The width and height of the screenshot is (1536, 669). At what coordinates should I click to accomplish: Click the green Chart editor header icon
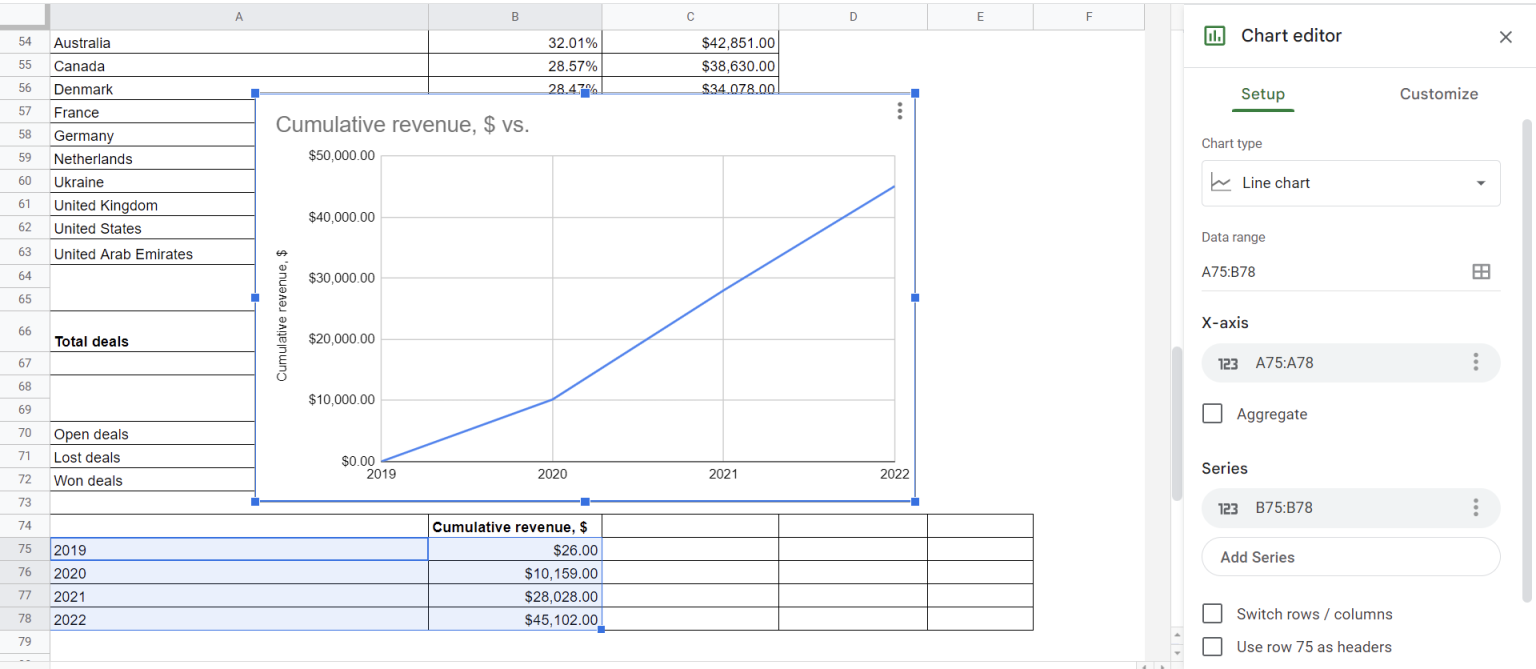pos(1215,35)
